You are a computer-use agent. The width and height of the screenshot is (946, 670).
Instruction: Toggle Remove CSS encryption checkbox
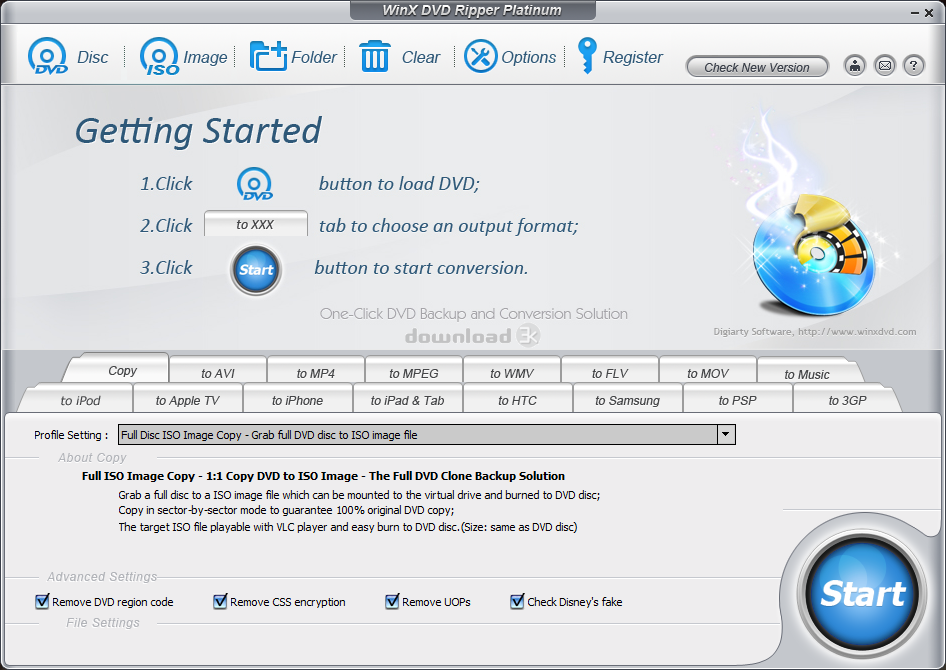point(220,602)
